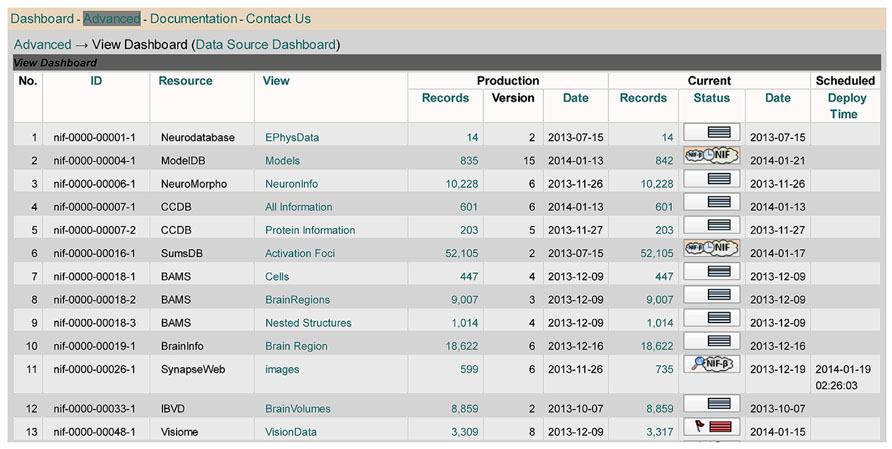The width and height of the screenshot is (892, 449).
Task: Click Advanced breadcrumb link
Action: (43, 44)
